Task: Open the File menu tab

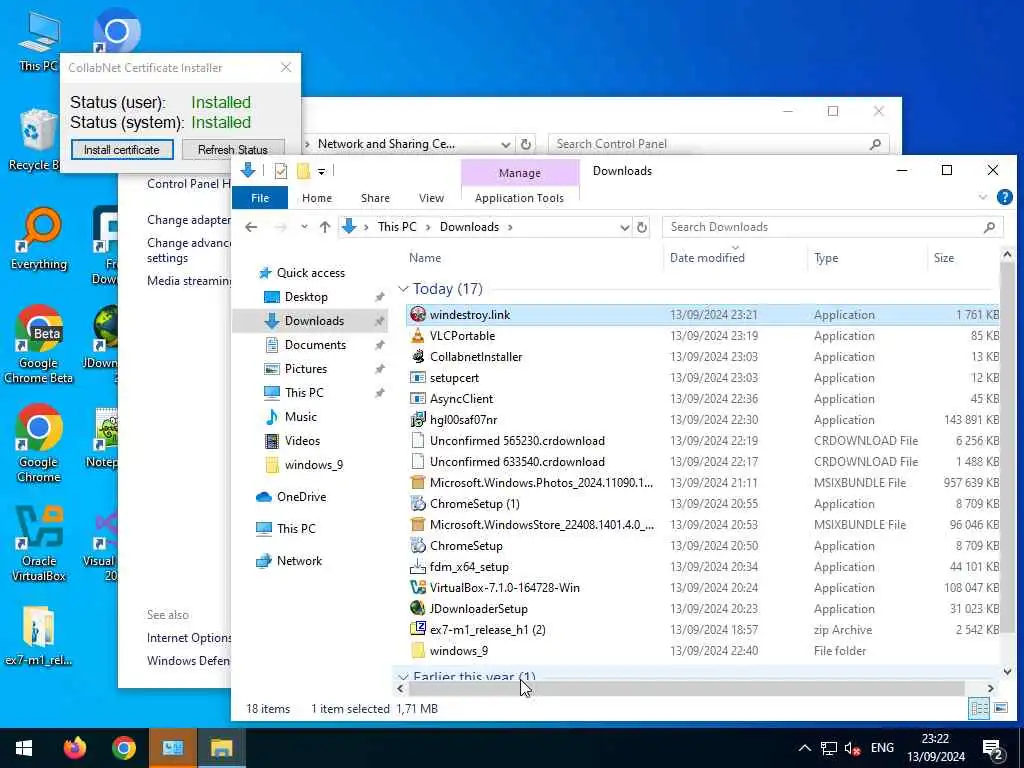Action: [260, 198]
